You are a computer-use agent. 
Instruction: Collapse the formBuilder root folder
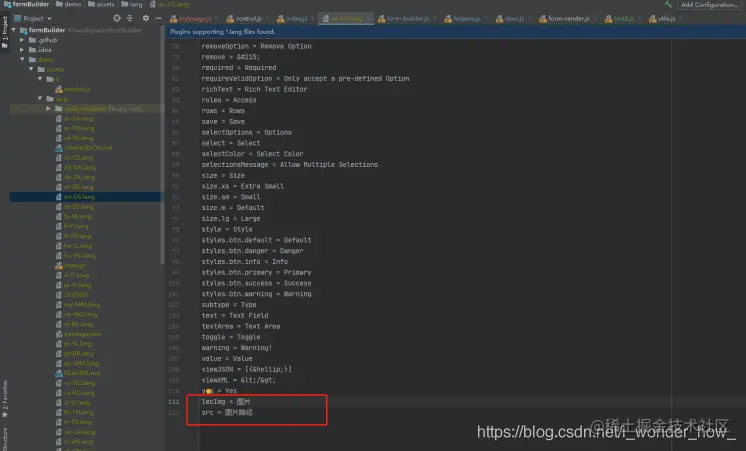click(14, 30)
